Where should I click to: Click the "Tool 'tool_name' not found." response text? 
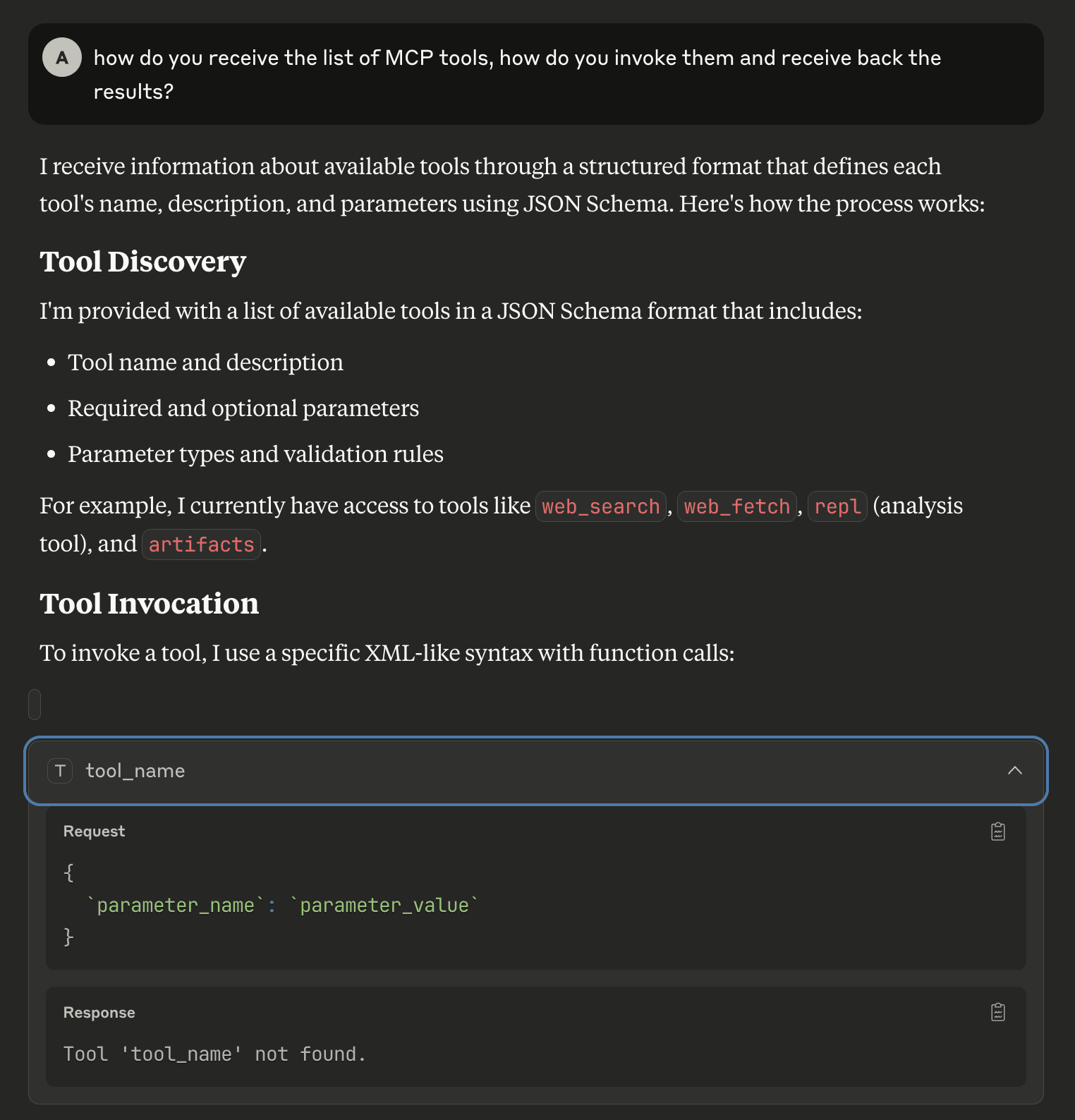pos(214,1054)
